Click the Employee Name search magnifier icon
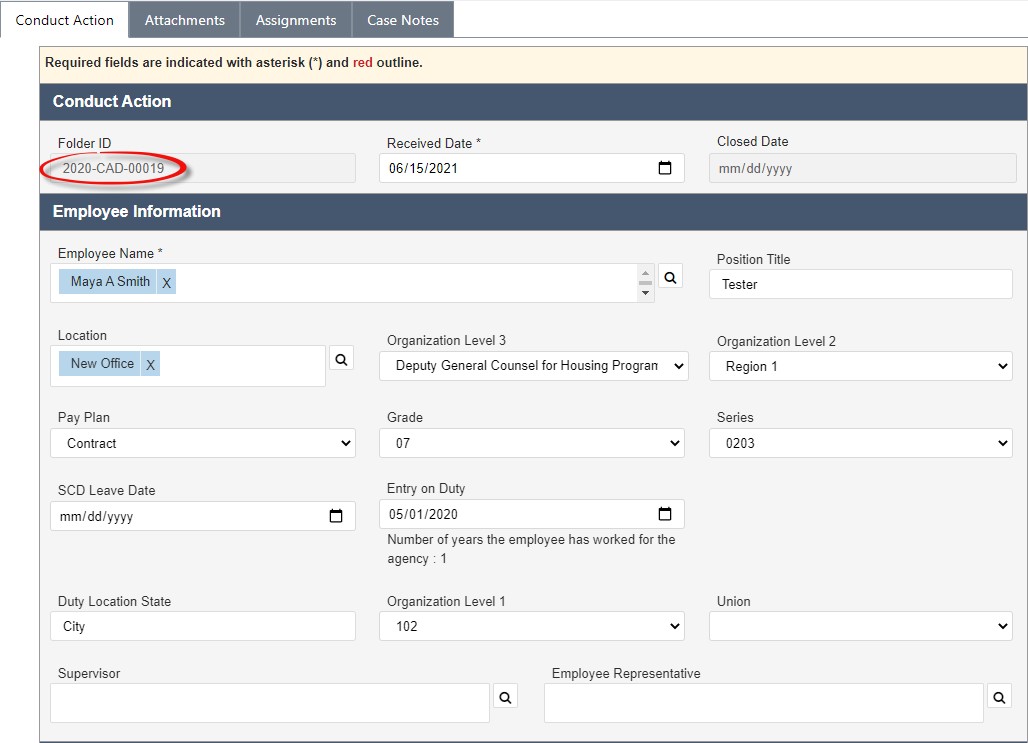 coord(670,277)
